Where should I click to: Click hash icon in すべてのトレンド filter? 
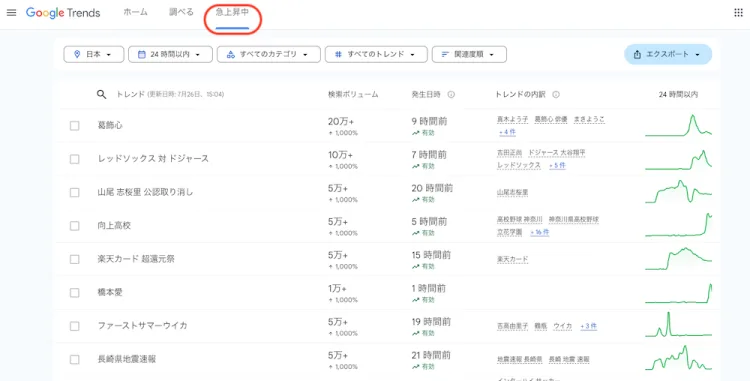(339, 54)
